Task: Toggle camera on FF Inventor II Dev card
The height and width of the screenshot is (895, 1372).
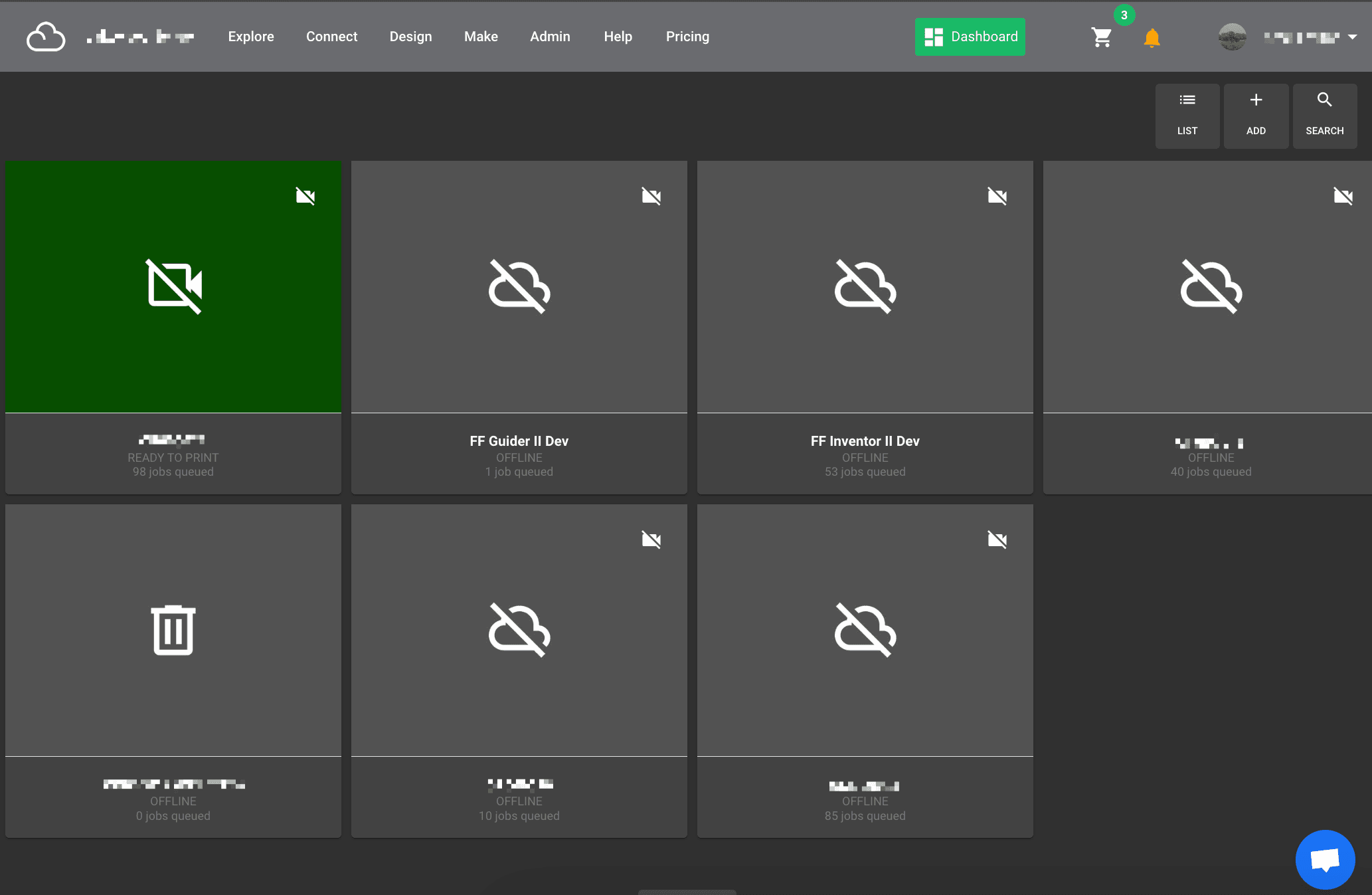Action: pyautogui.click(x=997, y=196)
